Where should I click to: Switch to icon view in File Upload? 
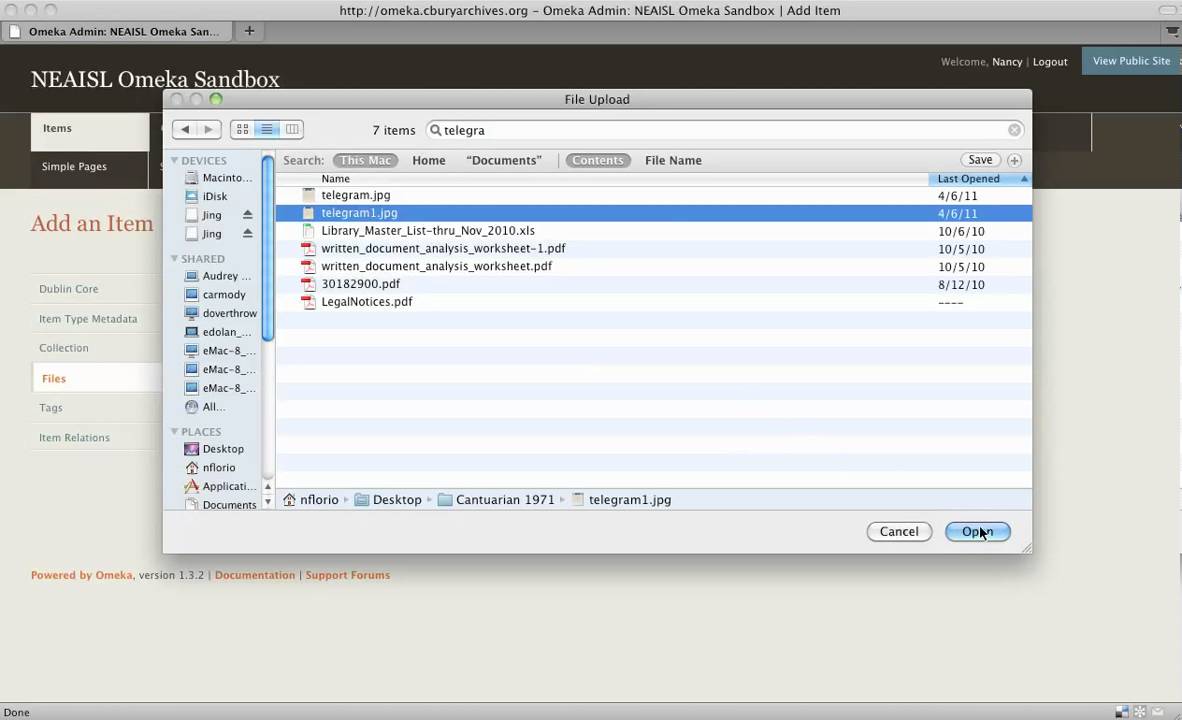click(243, 130)
